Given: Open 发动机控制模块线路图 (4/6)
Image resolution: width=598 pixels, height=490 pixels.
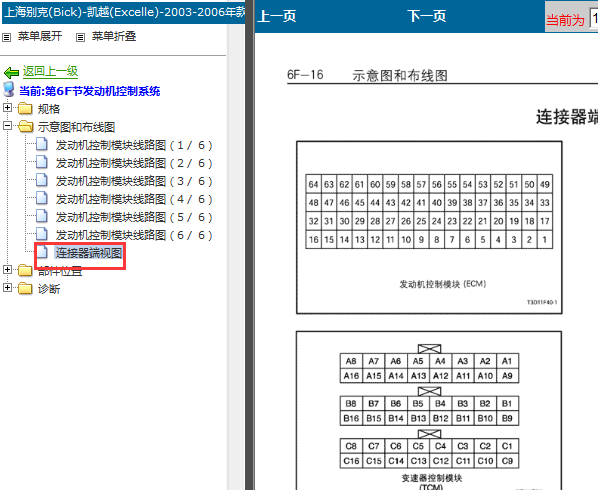Looking at the screenshot, I should 134,199.
